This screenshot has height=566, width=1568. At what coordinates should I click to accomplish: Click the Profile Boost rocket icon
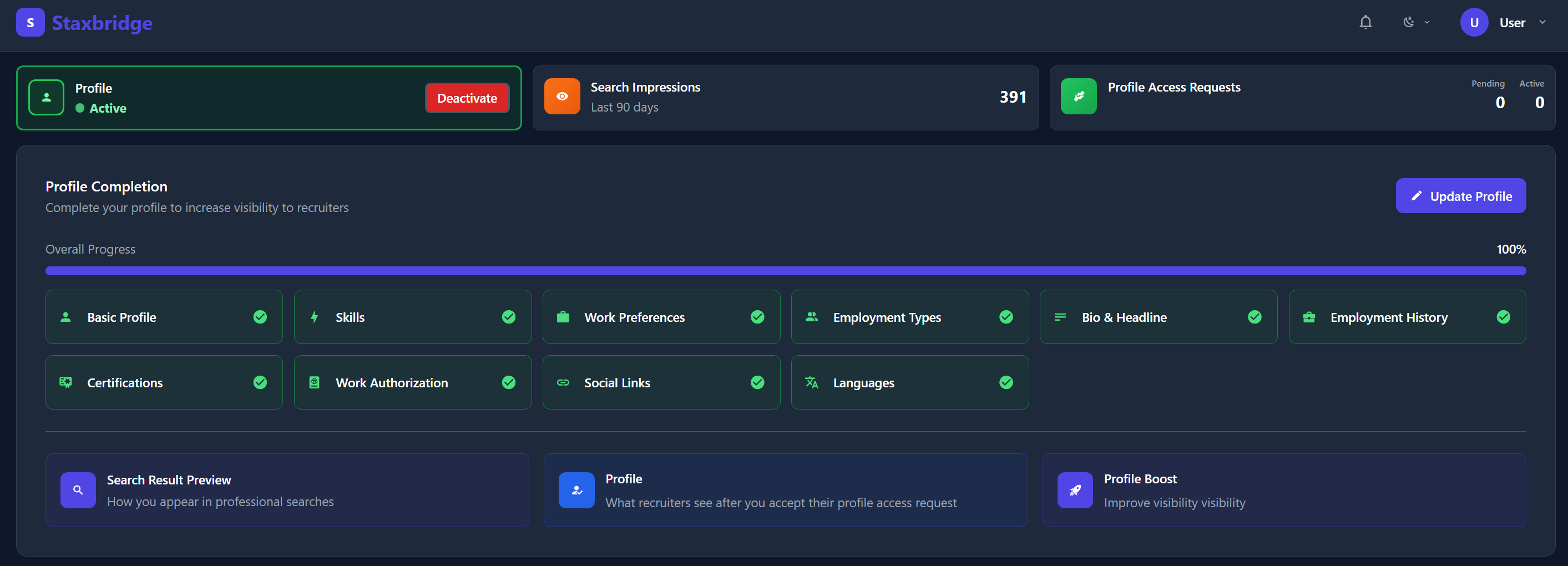pyautogui.click(x=1074, y=490)
